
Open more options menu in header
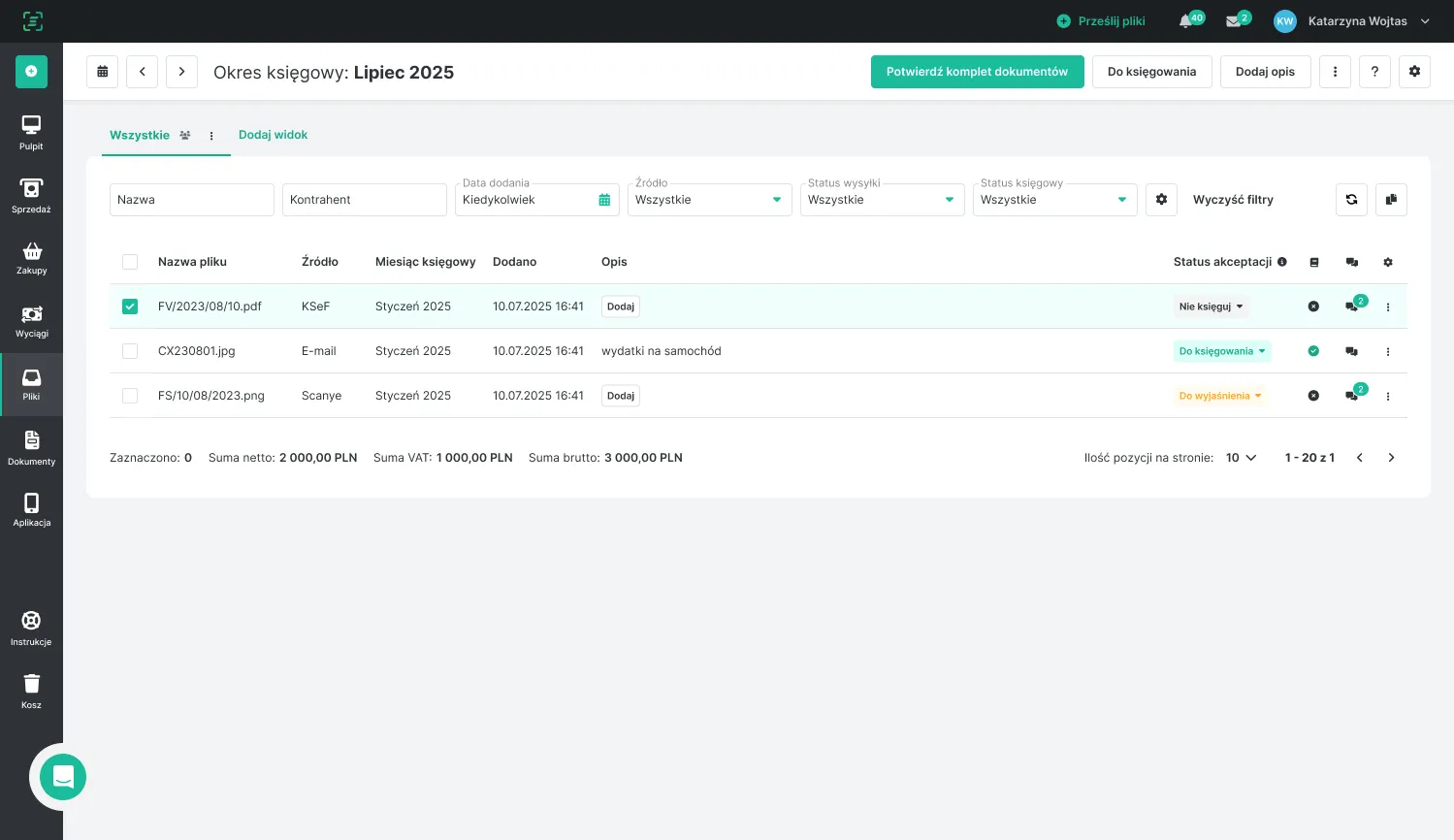[x=1336, y=72]
